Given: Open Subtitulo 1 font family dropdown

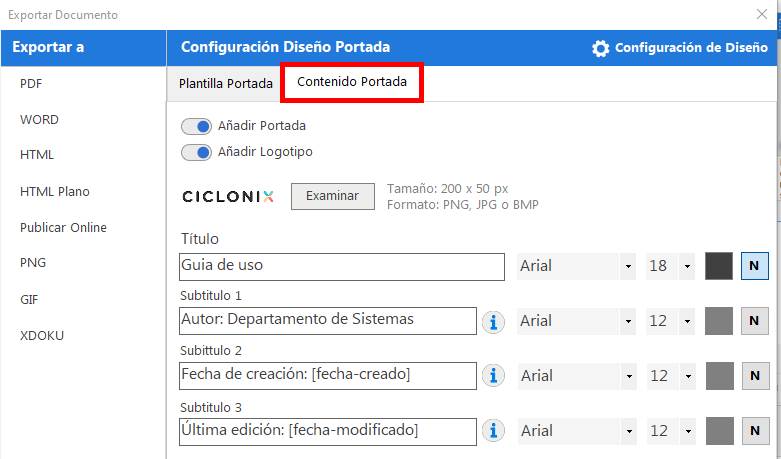Looking at the screenshot, I should pyautogui.click(x=577, y=321).
